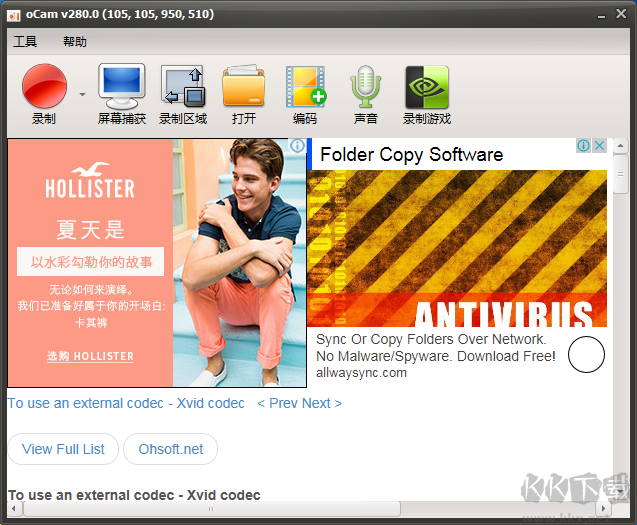Click the Sound microphone icon
Image resolution: width=637 pixels, height=525 pixels.
pyautogui.click(x=366, y=87)
